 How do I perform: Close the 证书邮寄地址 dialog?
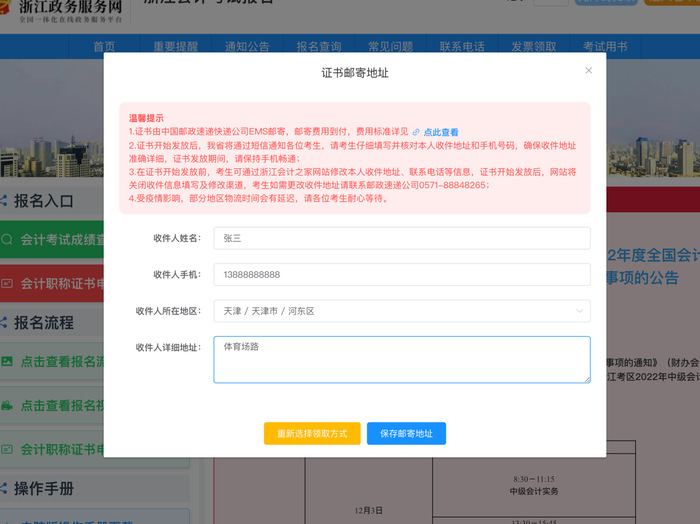[x=588, y=70]
